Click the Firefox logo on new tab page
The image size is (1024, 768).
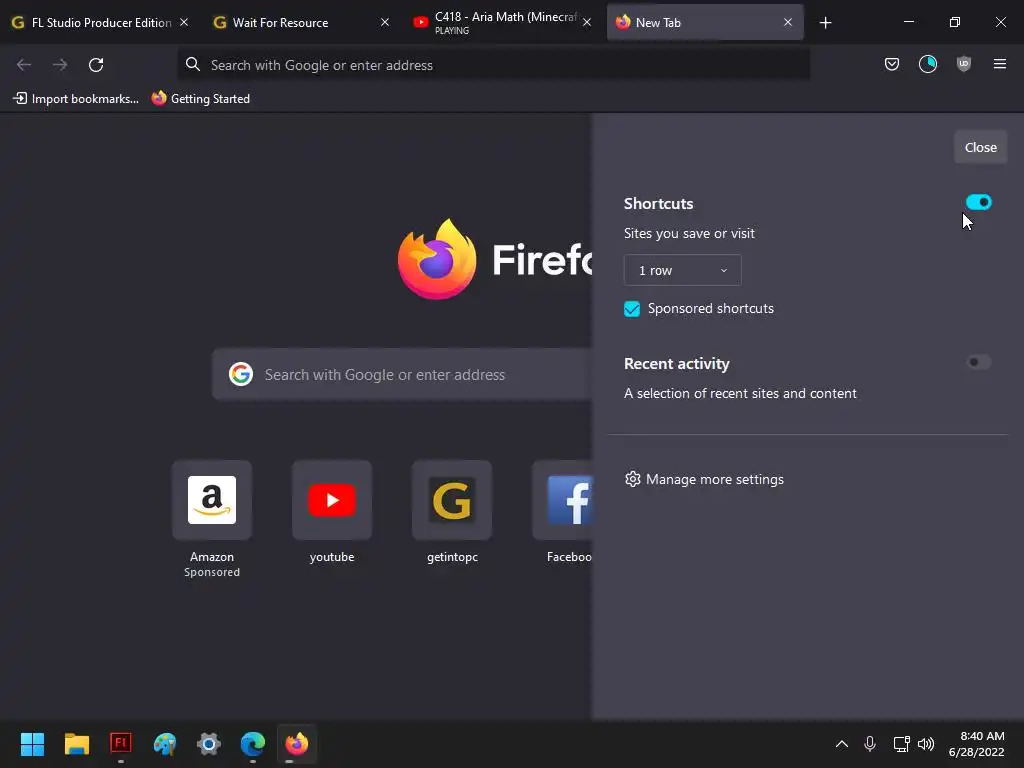tap(437, 259)
